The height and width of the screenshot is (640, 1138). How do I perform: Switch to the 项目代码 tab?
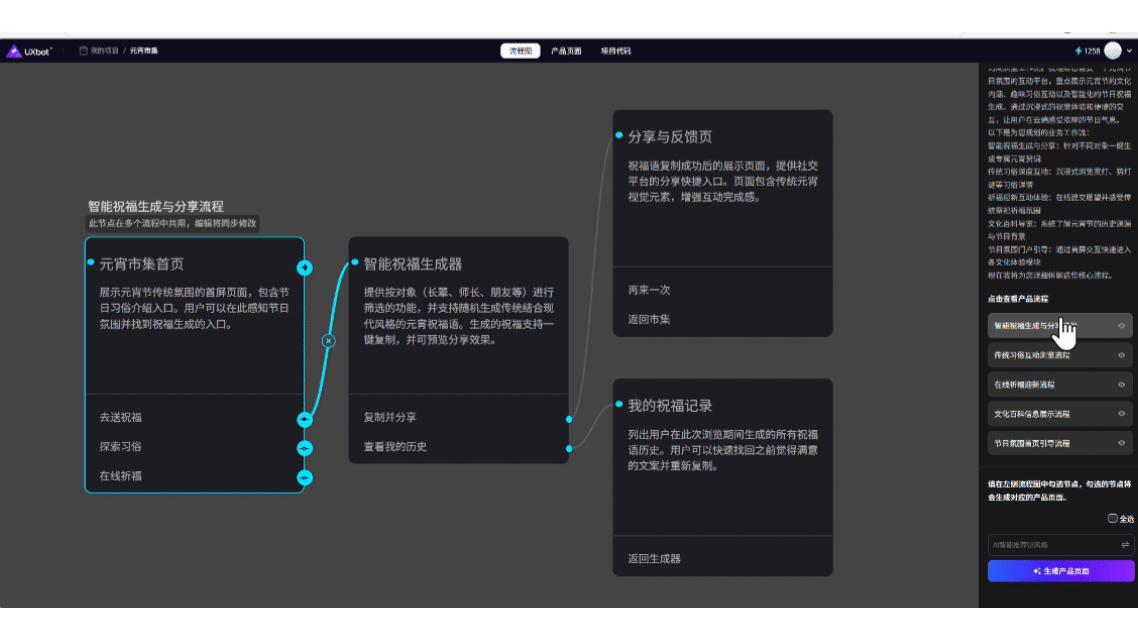coord(614,49)
